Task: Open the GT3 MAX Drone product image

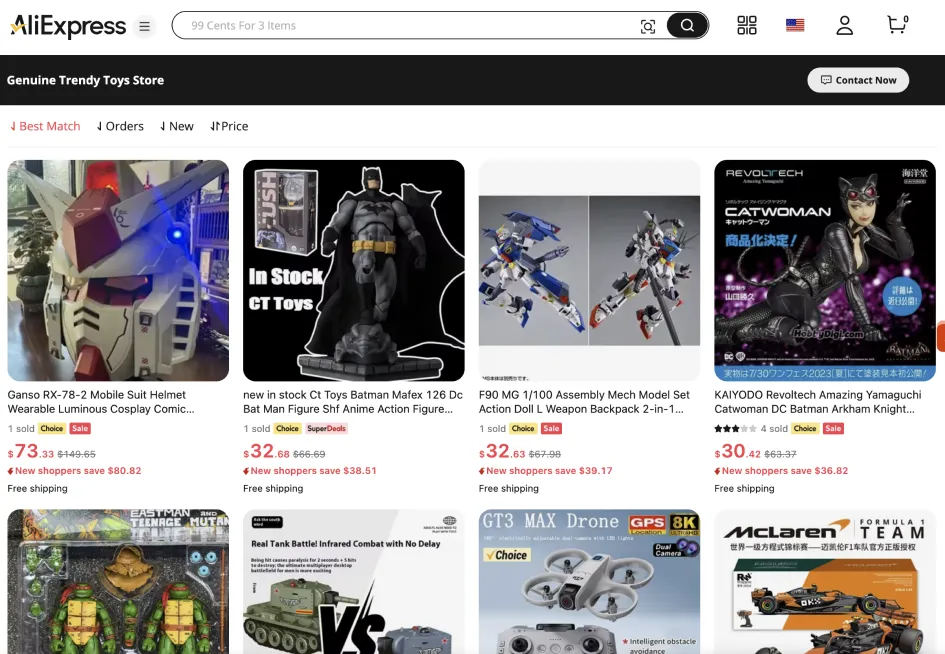Action: point(589,582)
